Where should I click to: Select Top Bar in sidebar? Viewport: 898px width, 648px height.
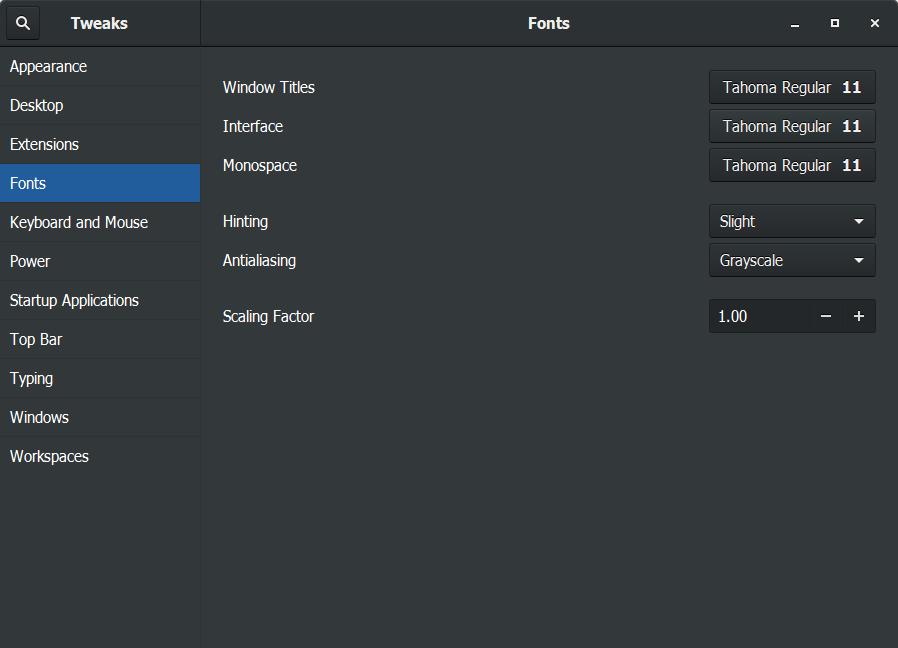click(36, 339)
